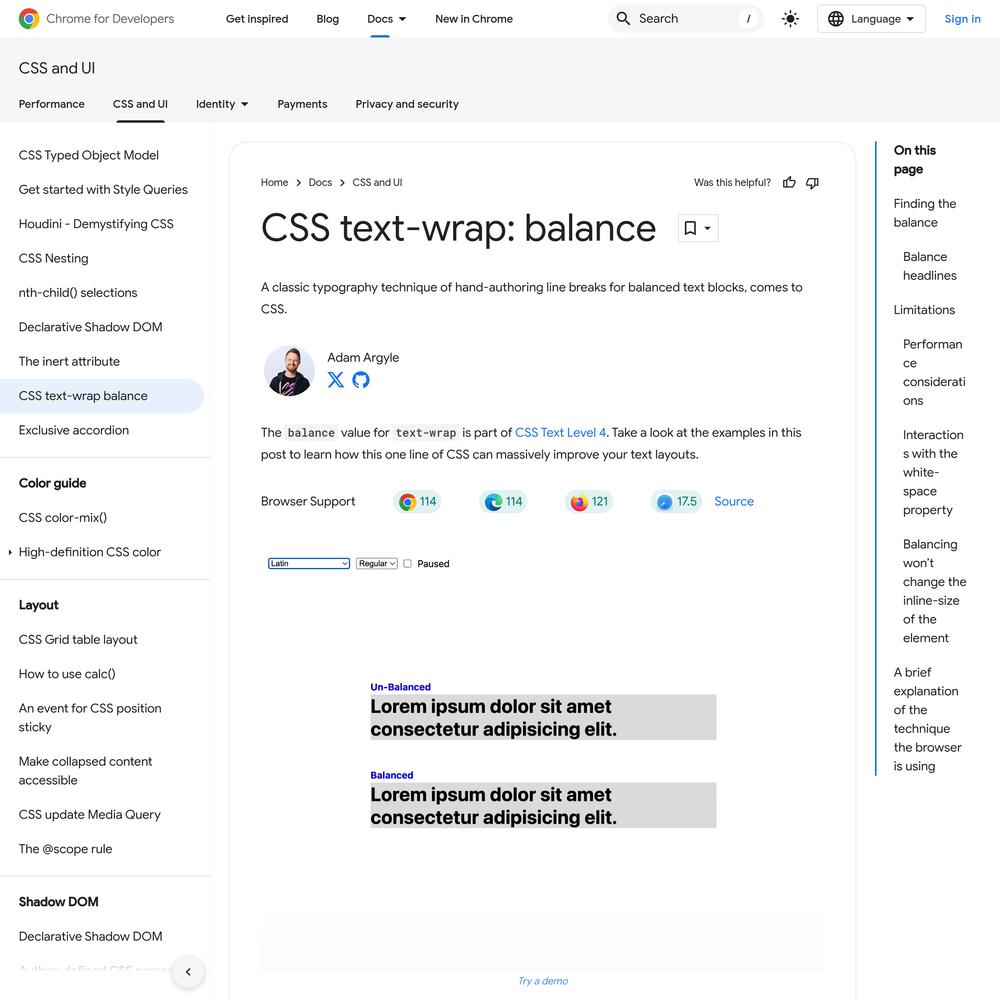Go to Docs breadcrumb
The width and height of the screenshot is (1000, 1000).
(320, 182)
